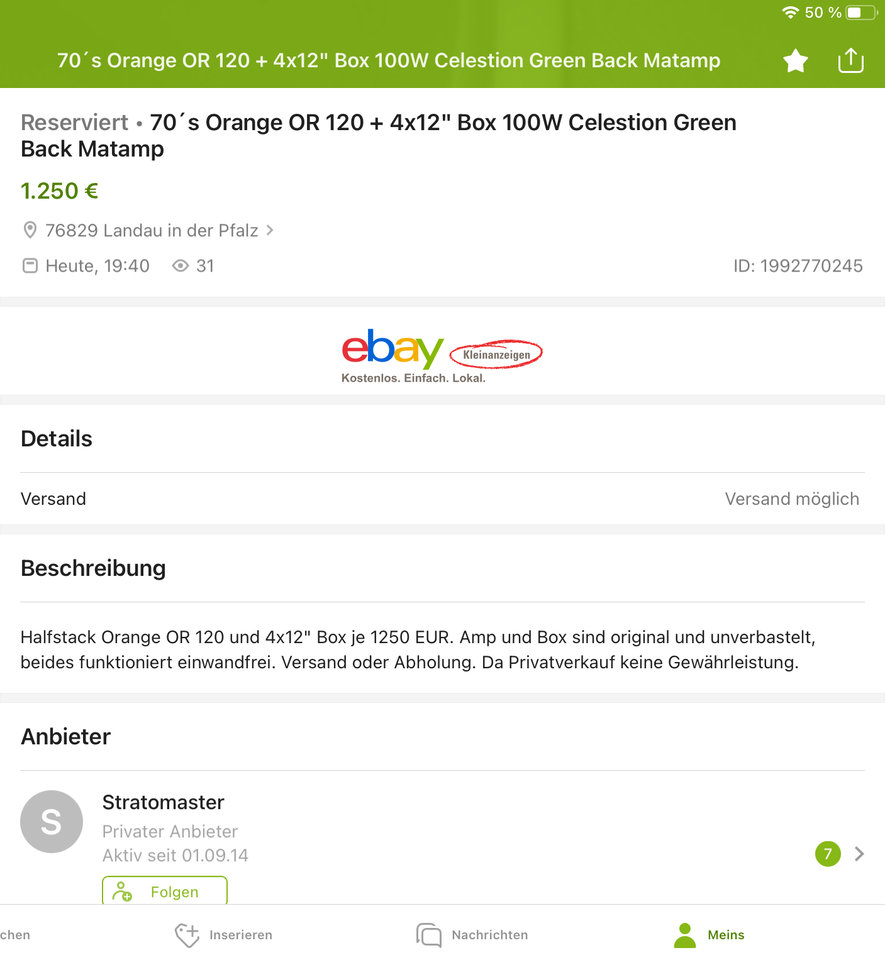Expand the Landau in der Pfalz location chevron
This screenshot has width=885, height=960.
click(x=269, y=230)
